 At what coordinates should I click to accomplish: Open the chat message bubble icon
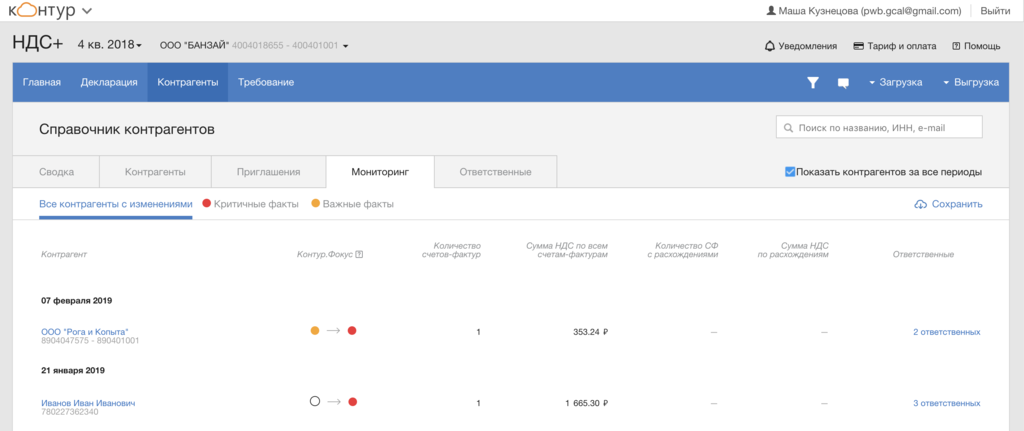843,83
